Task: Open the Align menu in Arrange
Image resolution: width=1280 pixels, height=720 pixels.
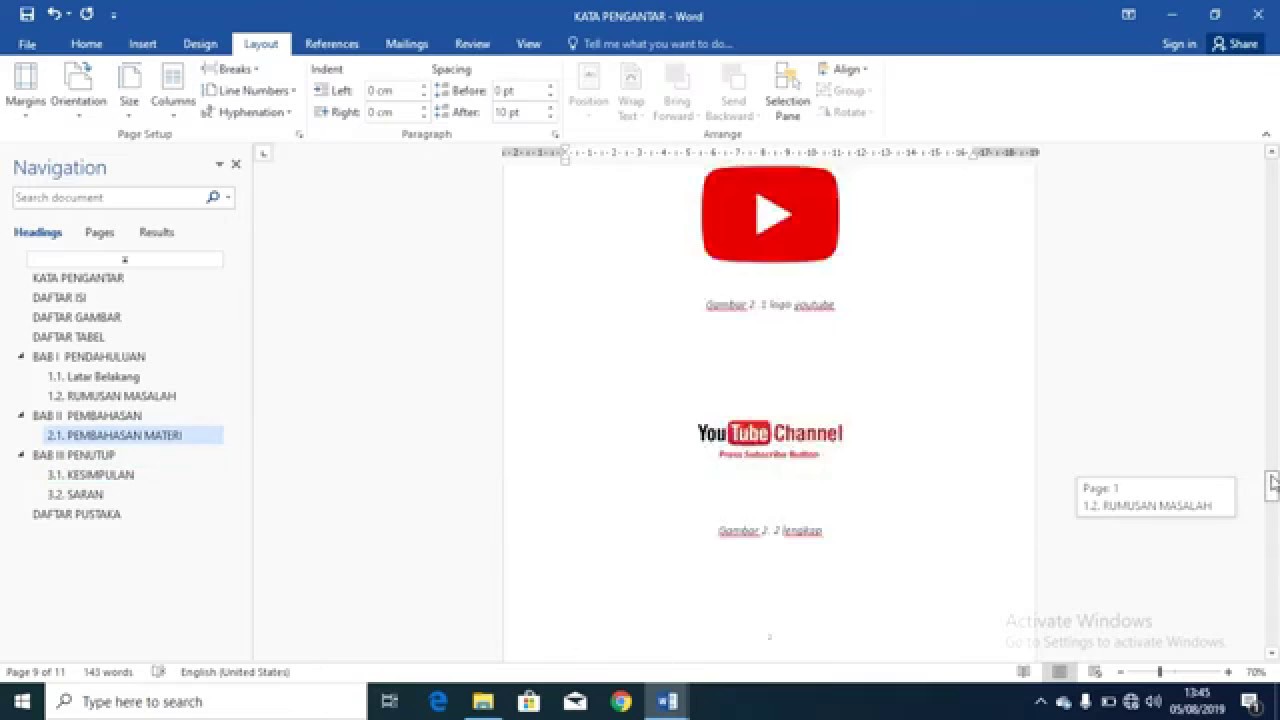Action: [843, 69]
